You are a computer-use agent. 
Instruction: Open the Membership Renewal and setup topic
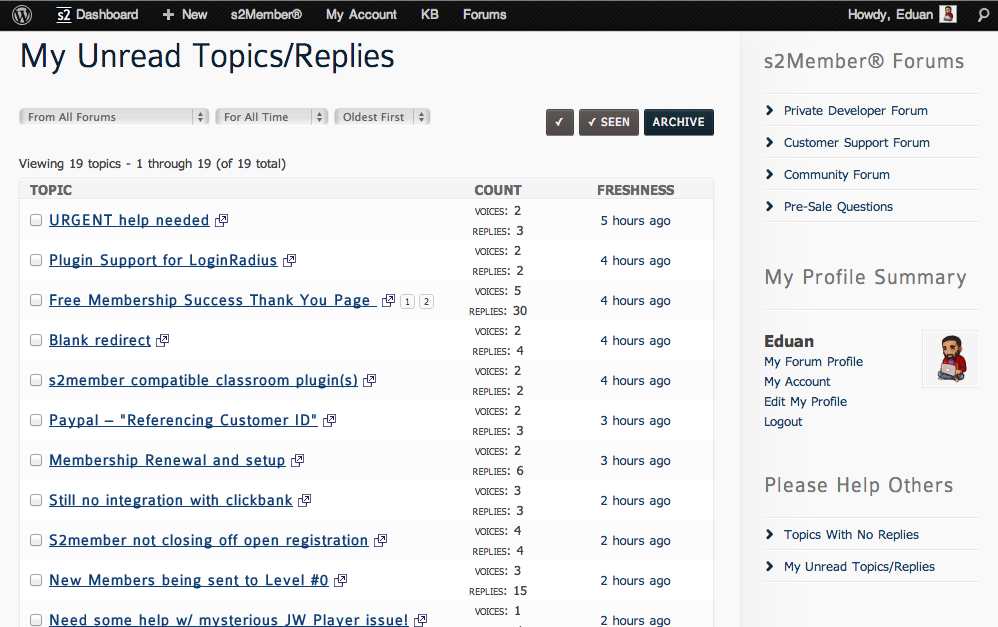coord(167,460)
